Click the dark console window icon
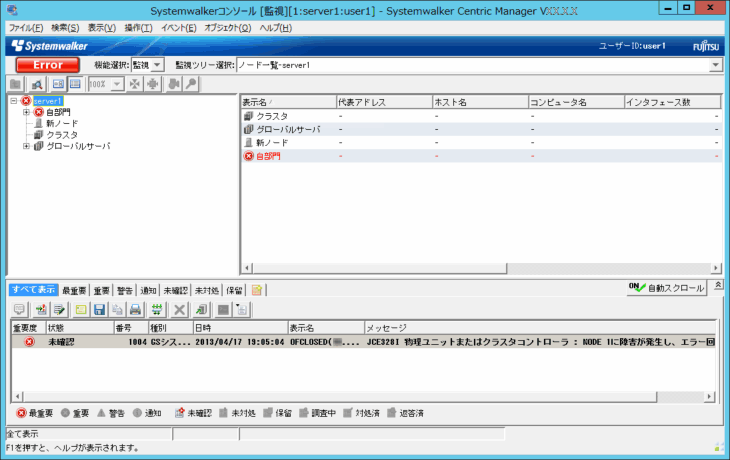This screenshot has height=460, width=730. pyautogui.click(x=223, y=310)
